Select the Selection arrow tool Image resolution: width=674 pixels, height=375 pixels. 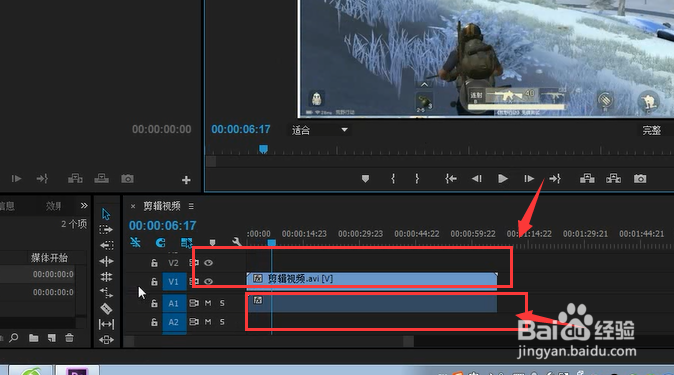tap(106, 214)
